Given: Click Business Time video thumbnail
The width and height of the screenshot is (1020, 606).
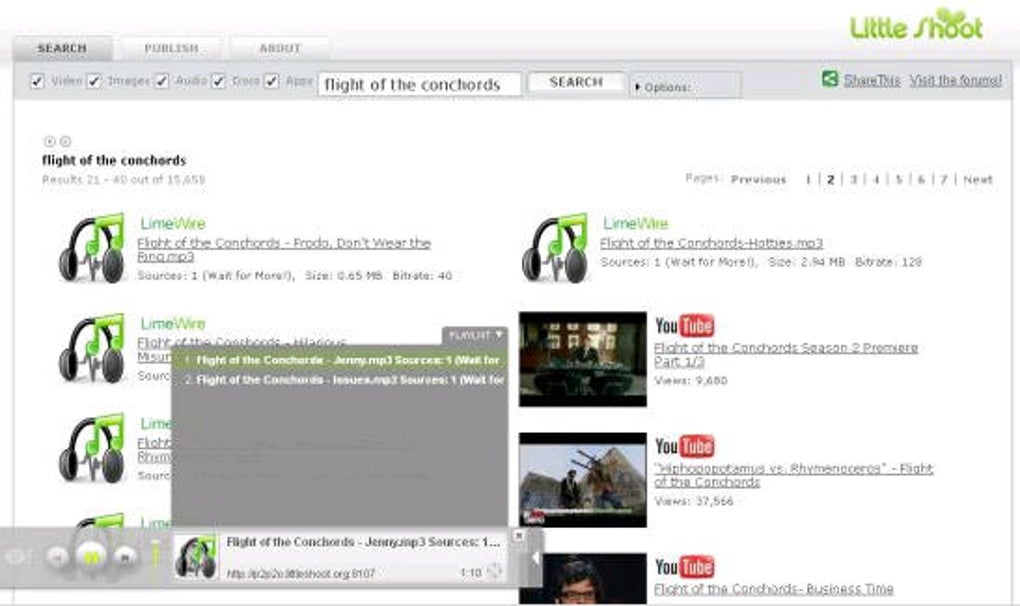Looking at the screenshot, I should [583, 579].
